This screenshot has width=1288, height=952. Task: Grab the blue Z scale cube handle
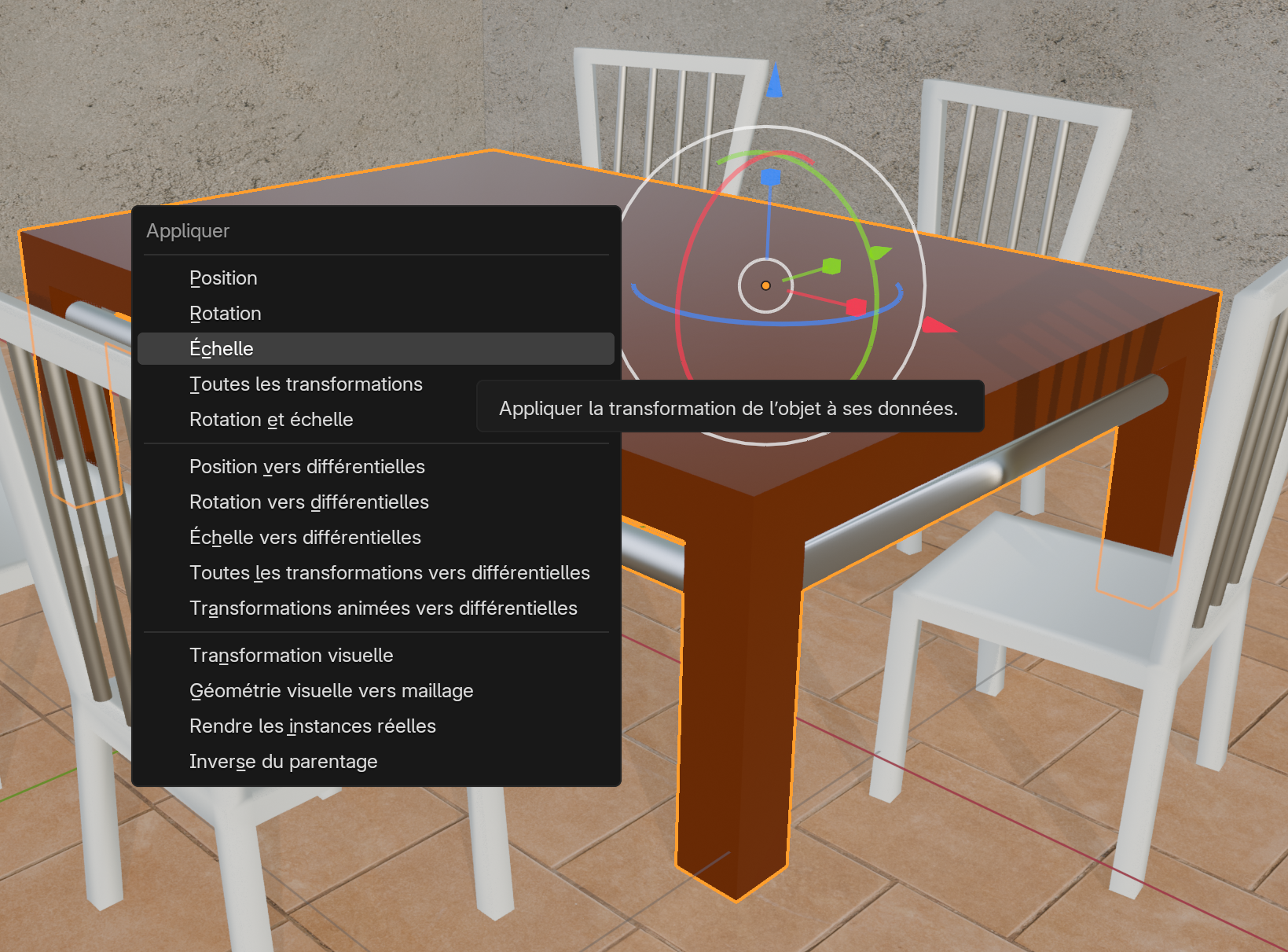coord(771,178)
